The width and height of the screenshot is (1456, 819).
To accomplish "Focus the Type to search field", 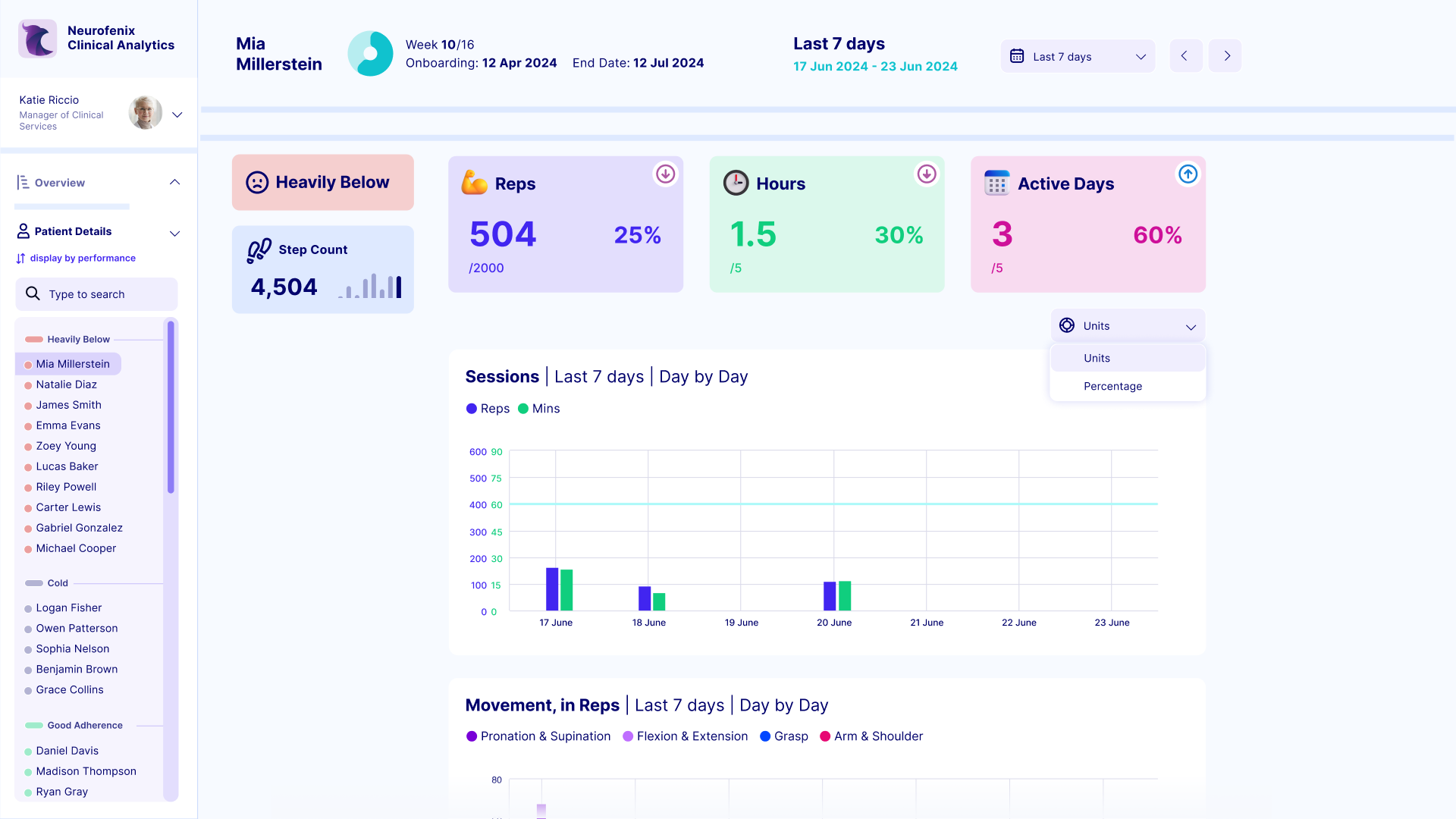I will point(96,294).
